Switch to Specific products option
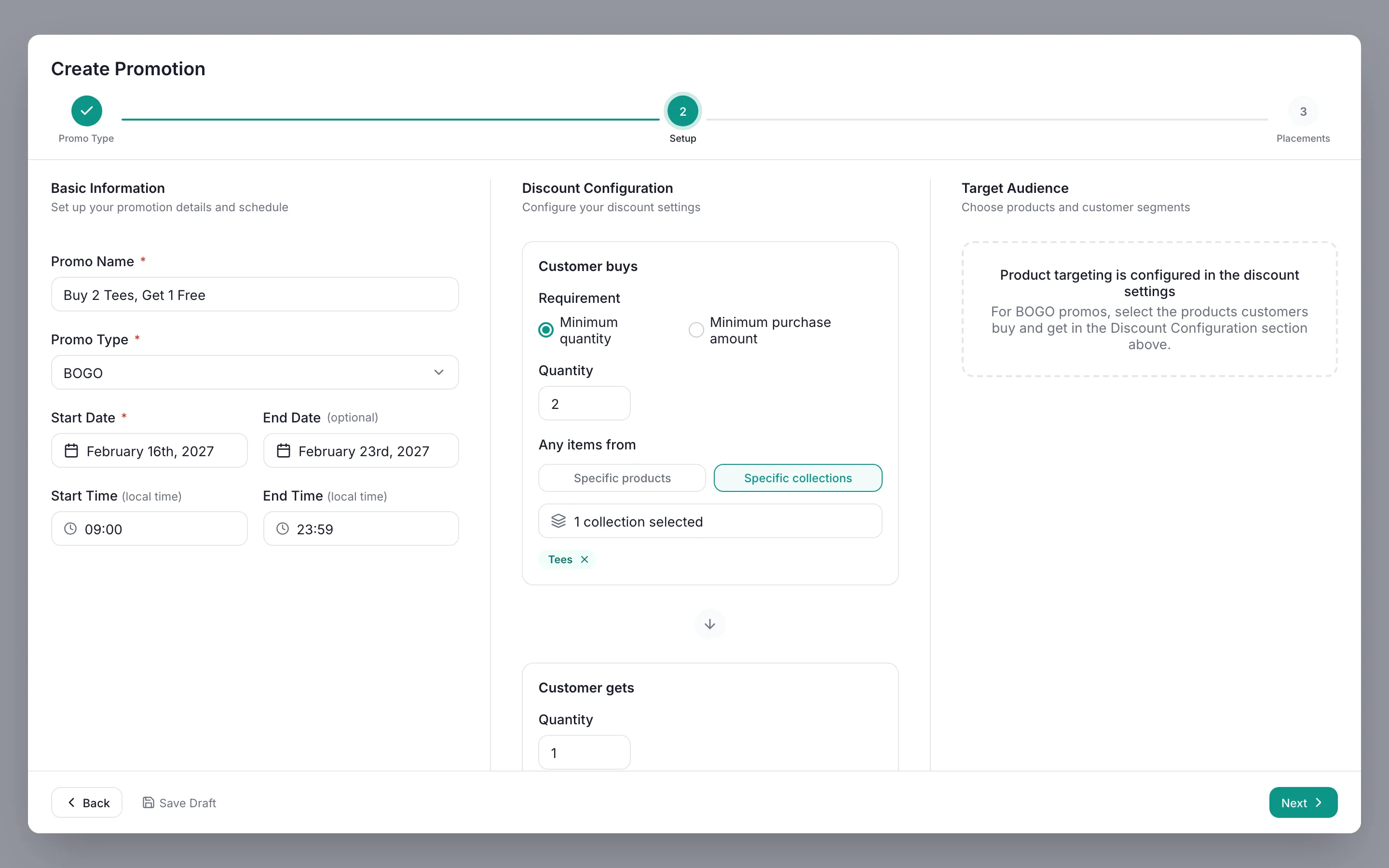 pyautogui.click(x=622, y=477)
